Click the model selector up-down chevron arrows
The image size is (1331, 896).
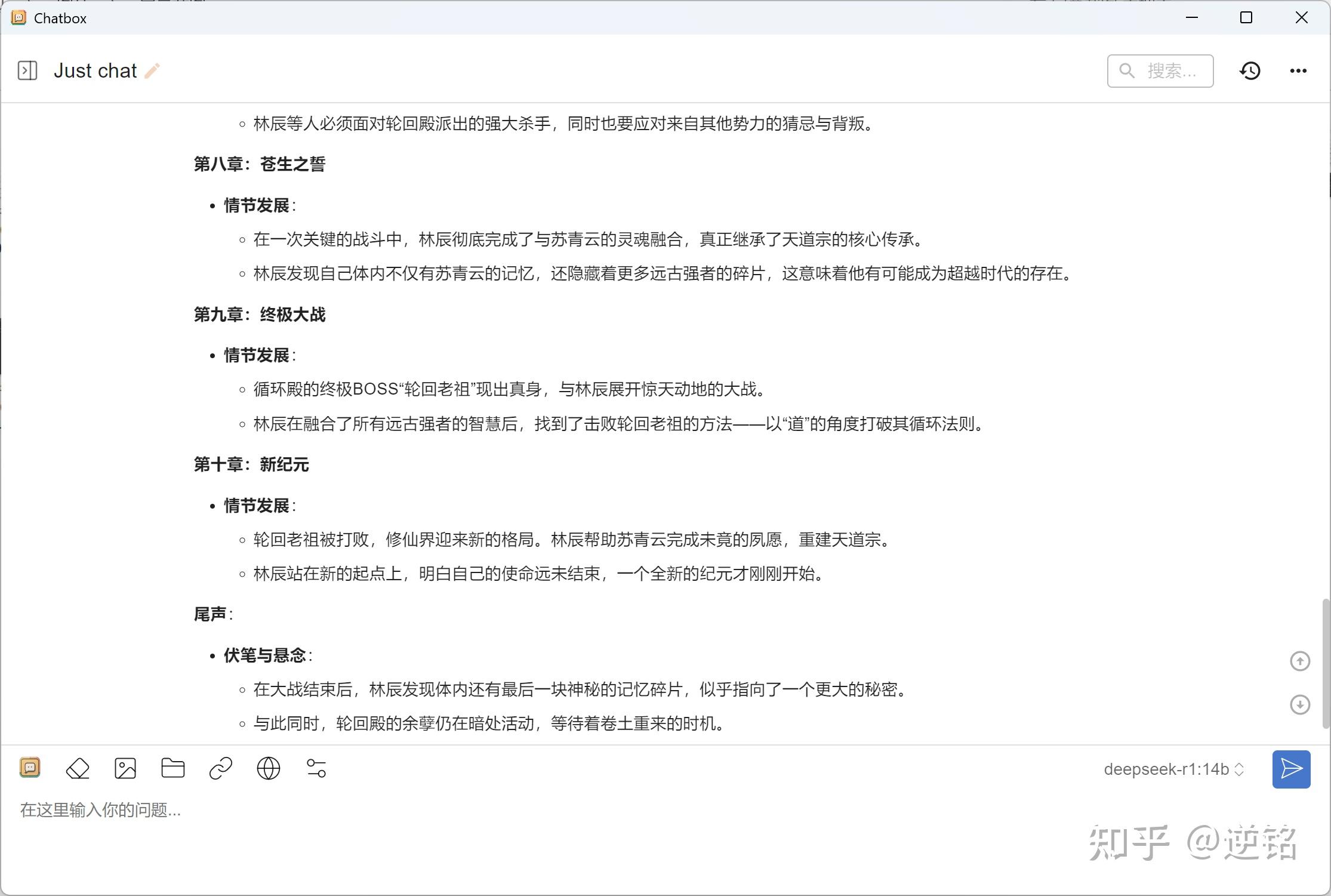pos(1239,769)
